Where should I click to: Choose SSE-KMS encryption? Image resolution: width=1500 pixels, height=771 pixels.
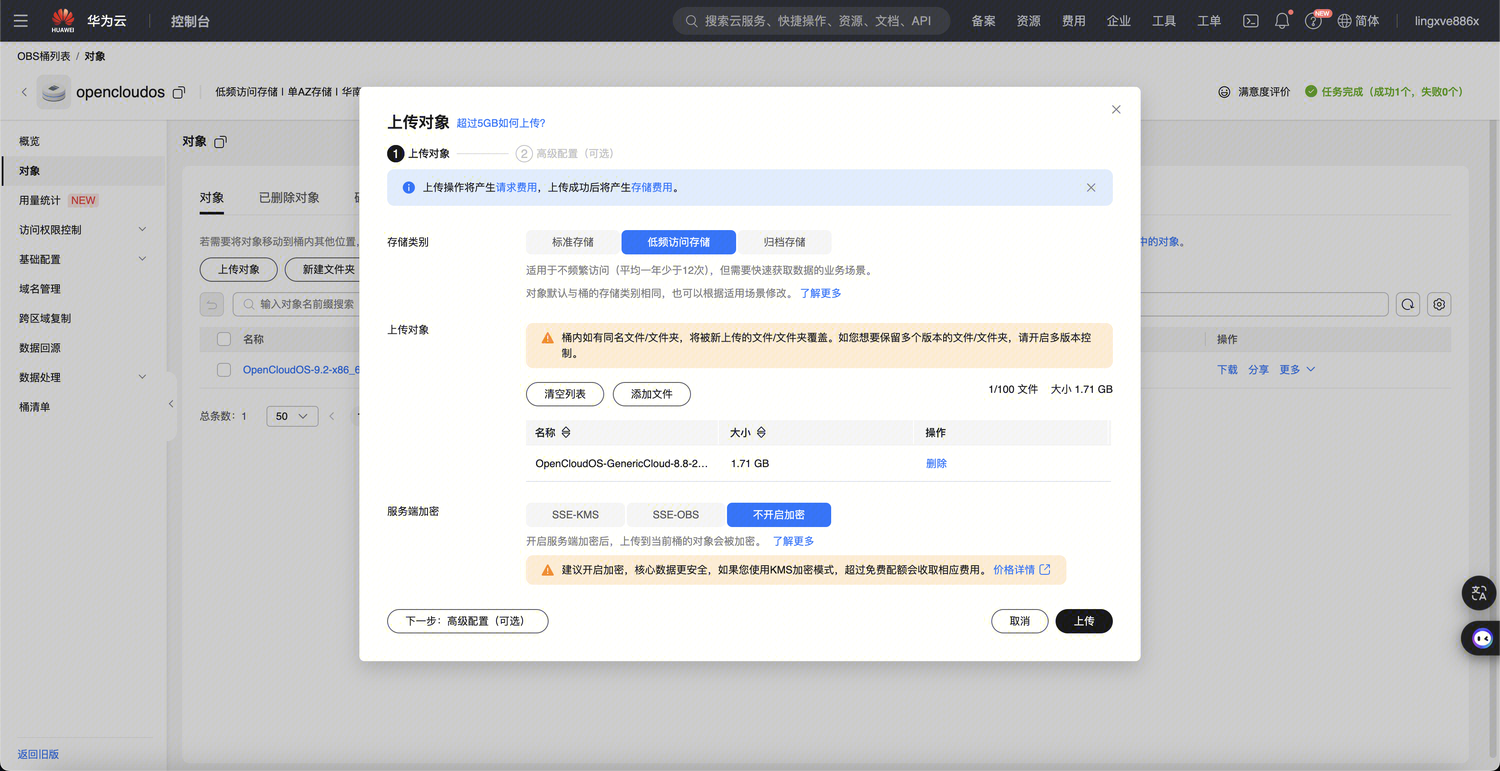(576, 515)
